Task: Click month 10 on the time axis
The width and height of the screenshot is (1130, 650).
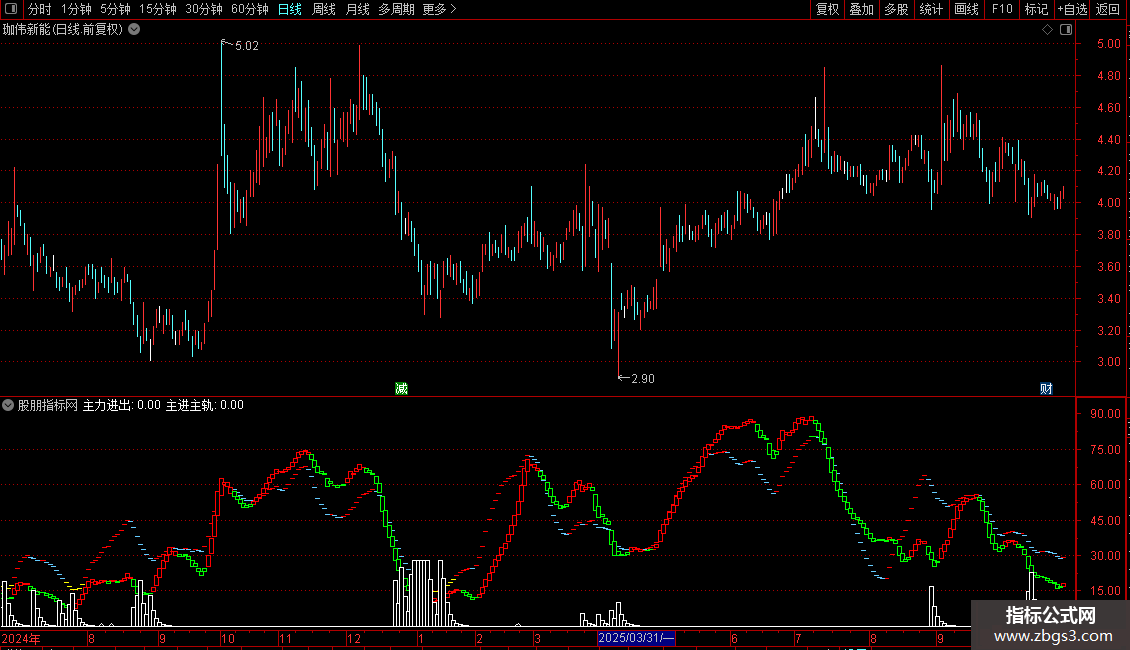Action: [x=228, y=638]
